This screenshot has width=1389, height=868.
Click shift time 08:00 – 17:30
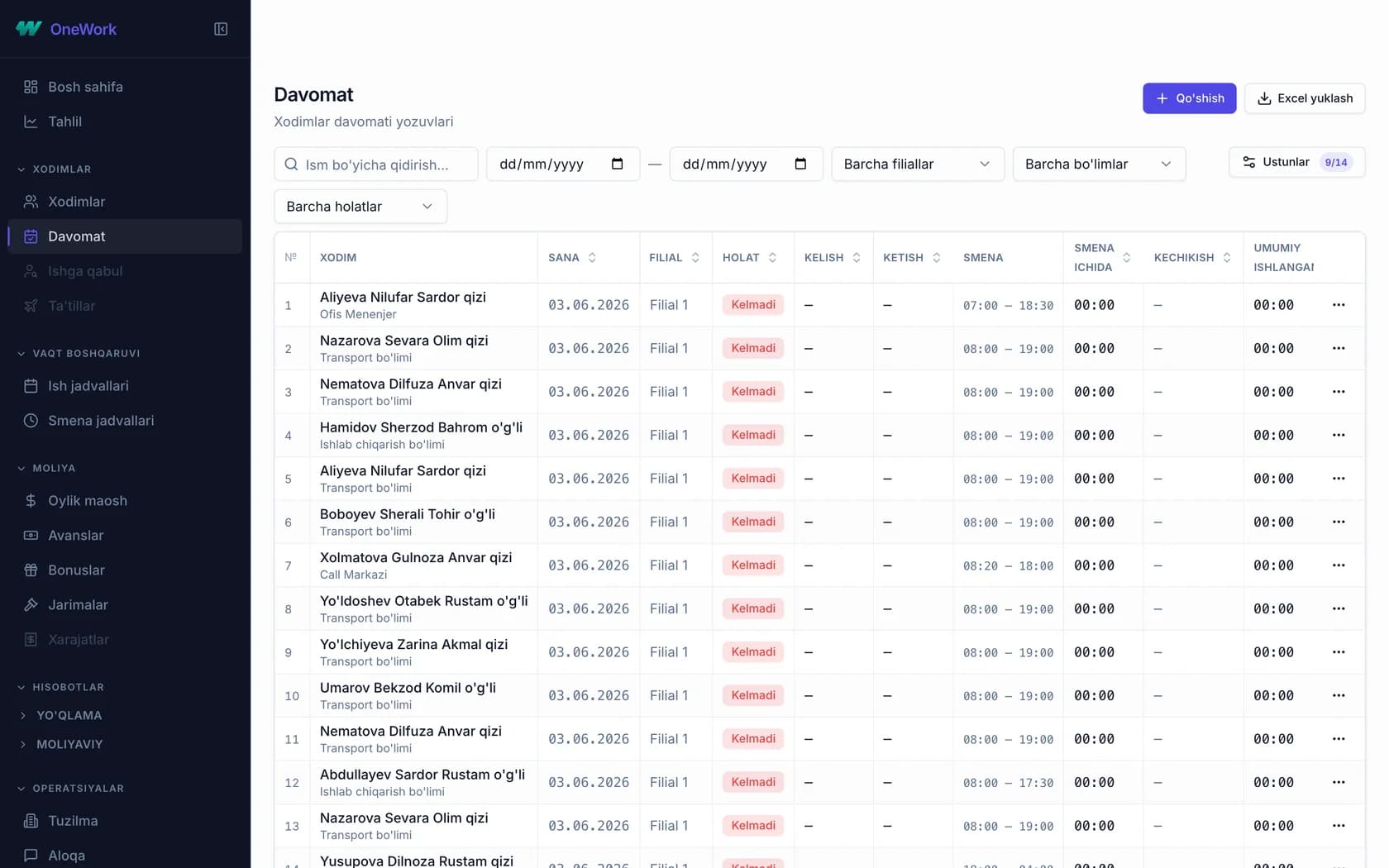[1008, 783]
